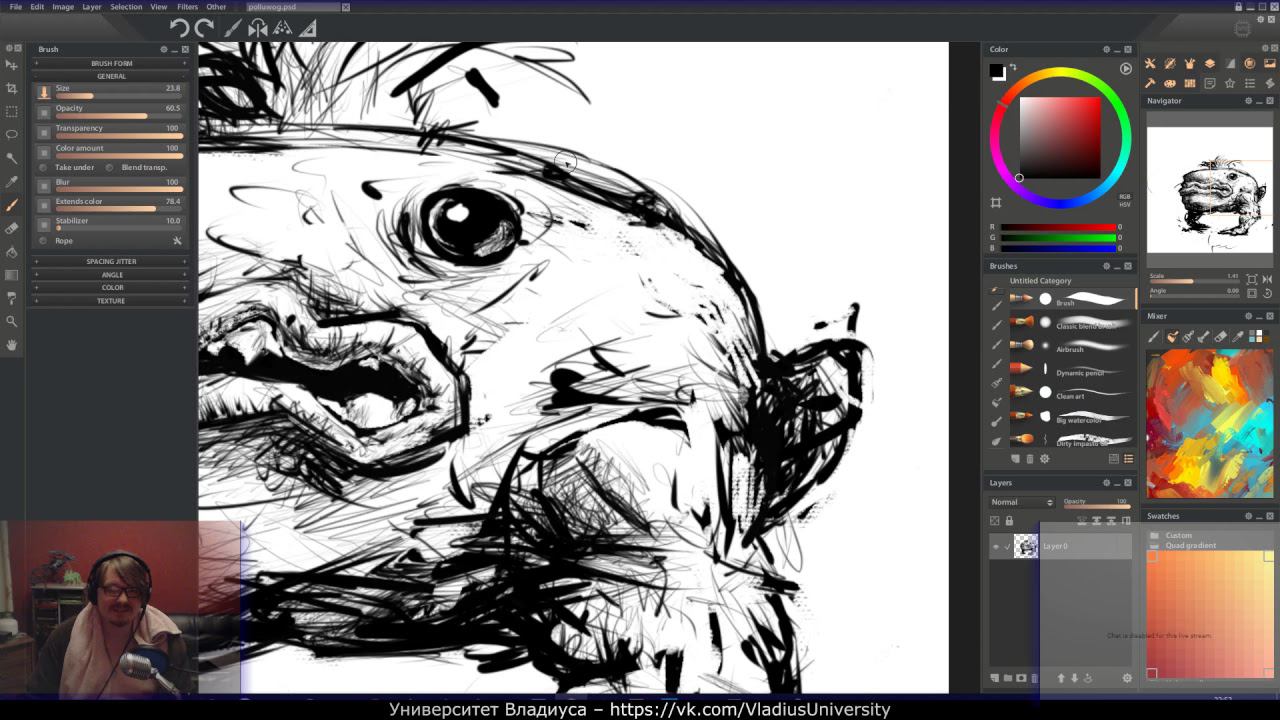Viewport: 1280px width, 720px height.
Task: Select the Crop tool
Action: pyautogui.click(x=12, y=89)
